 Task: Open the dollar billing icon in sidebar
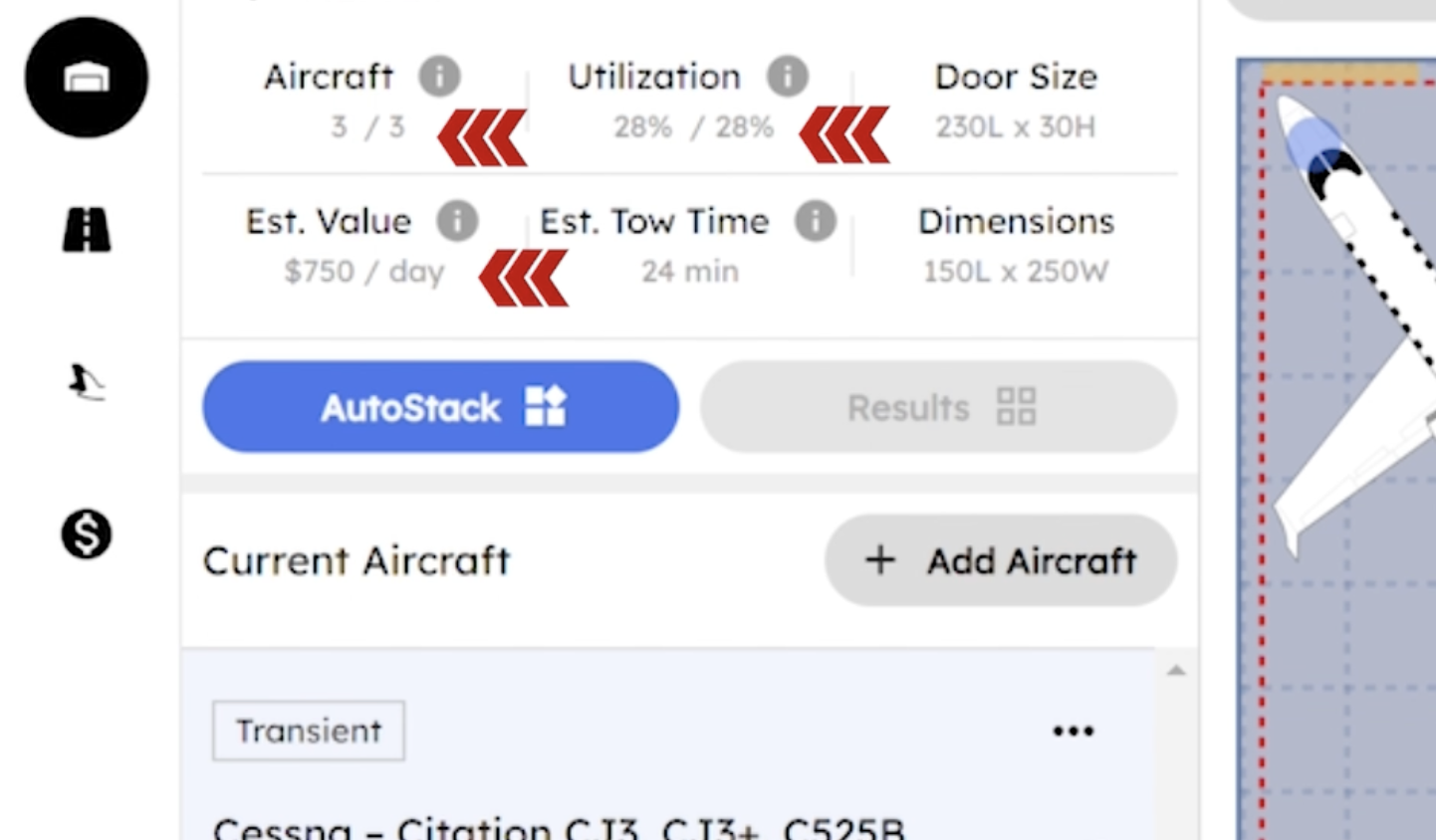(x=87, y=534)
